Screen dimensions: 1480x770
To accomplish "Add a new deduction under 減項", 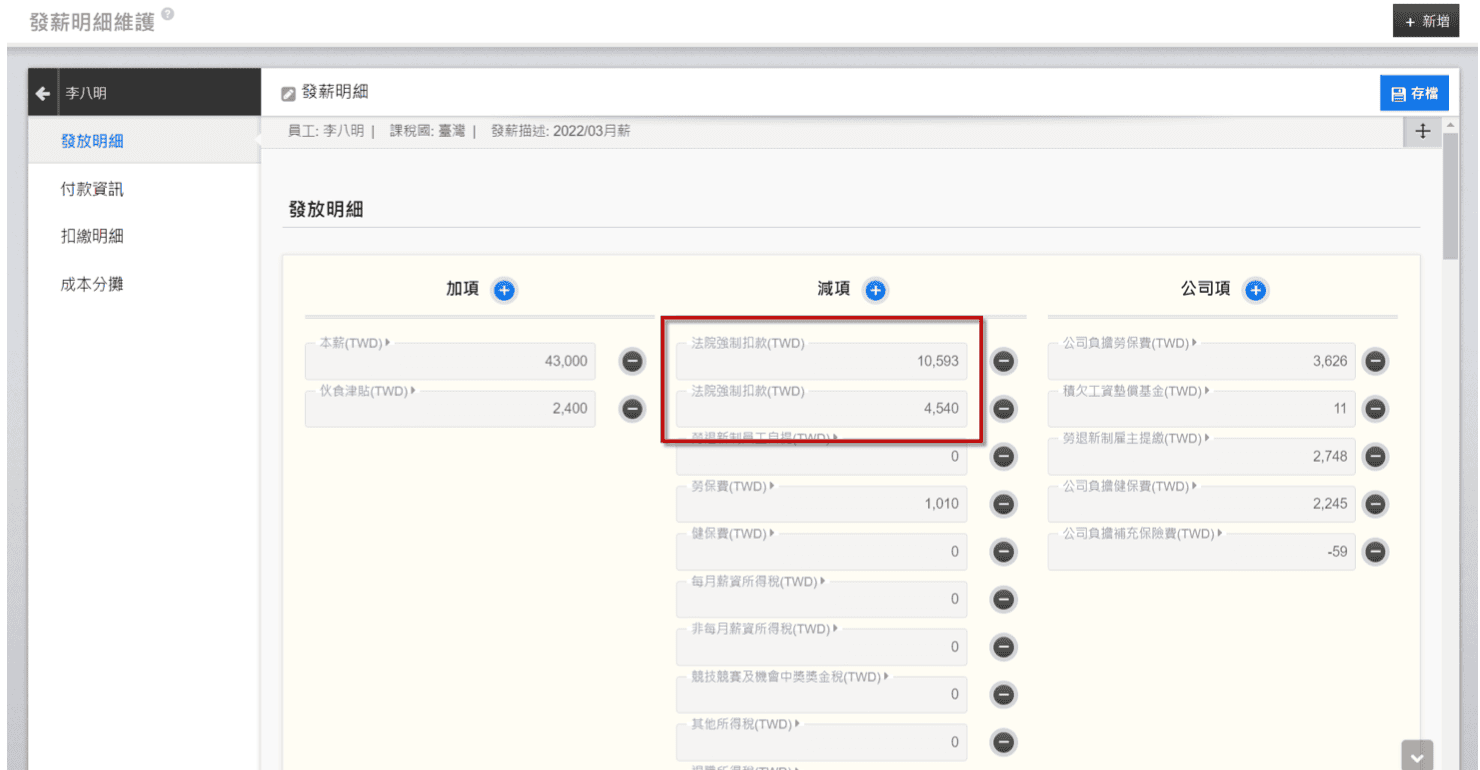I will tap(875, 290).
